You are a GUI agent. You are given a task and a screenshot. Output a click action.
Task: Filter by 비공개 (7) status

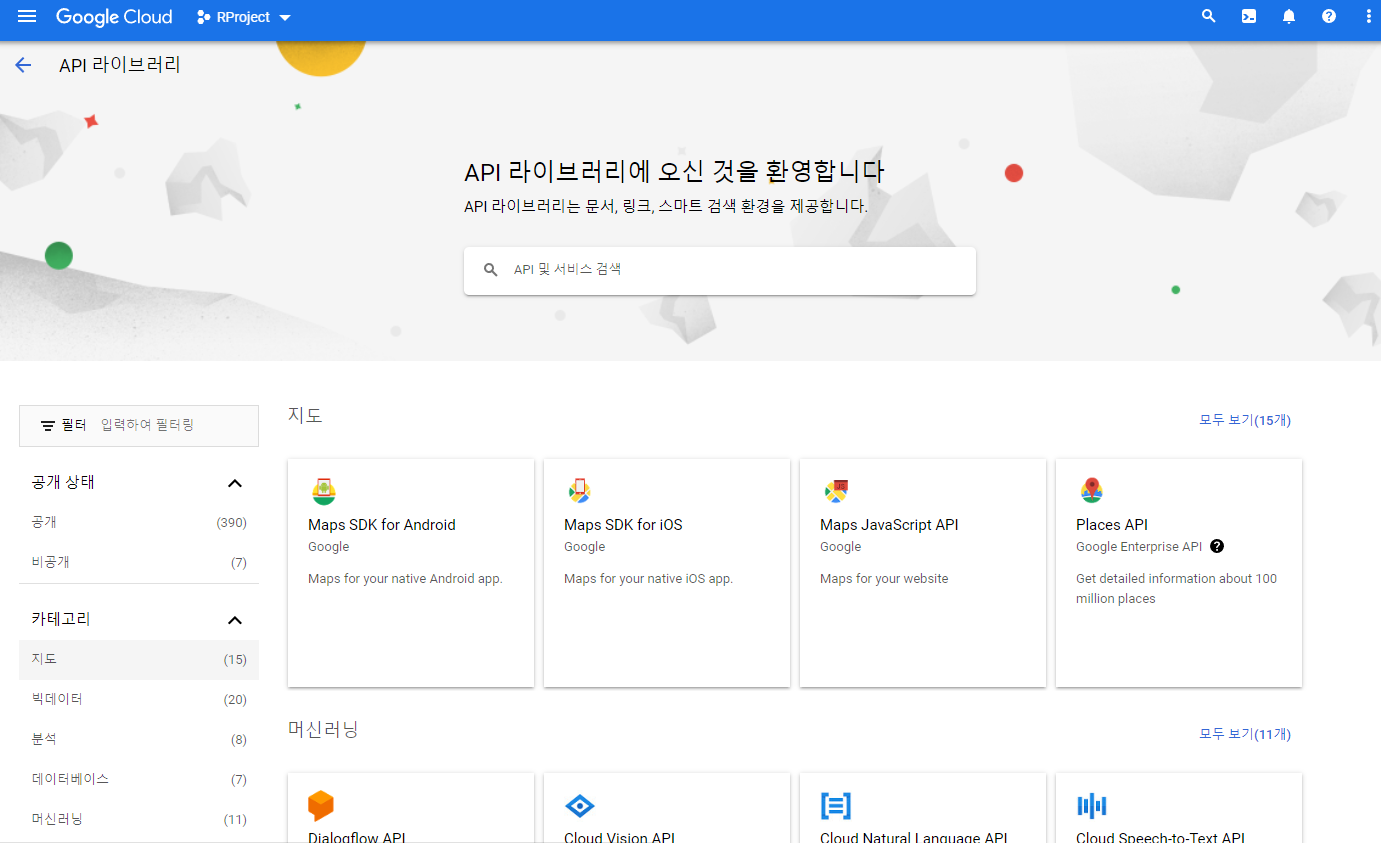click(x=139, y=562)
